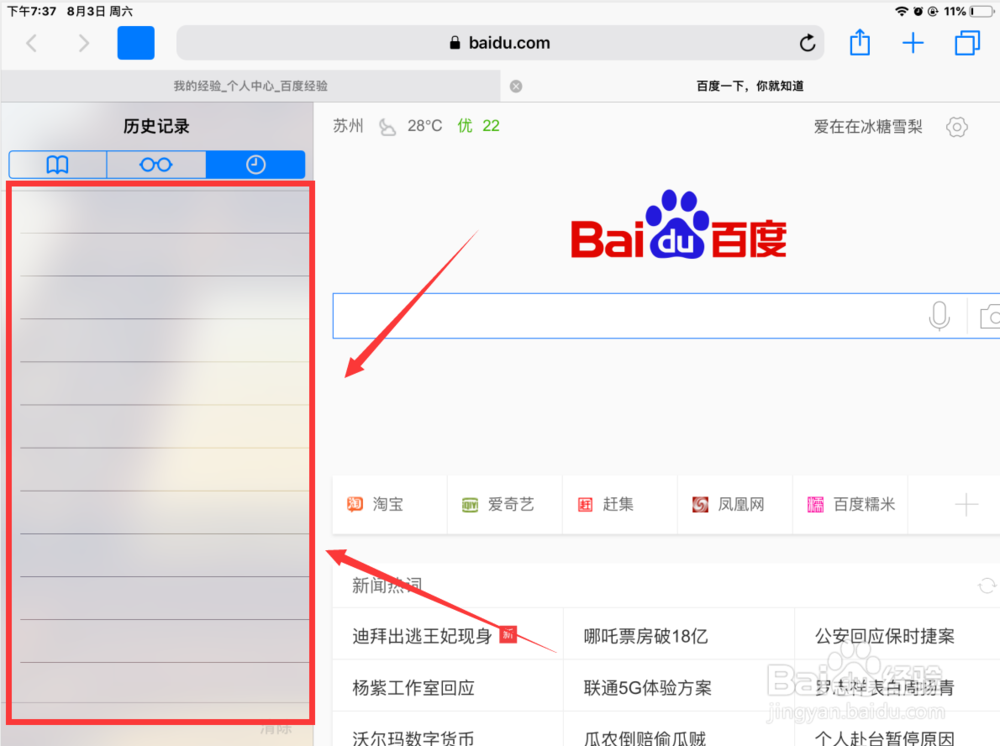Reload the baidu.com page
1000x746 pixels.
[x=807, y=43]
